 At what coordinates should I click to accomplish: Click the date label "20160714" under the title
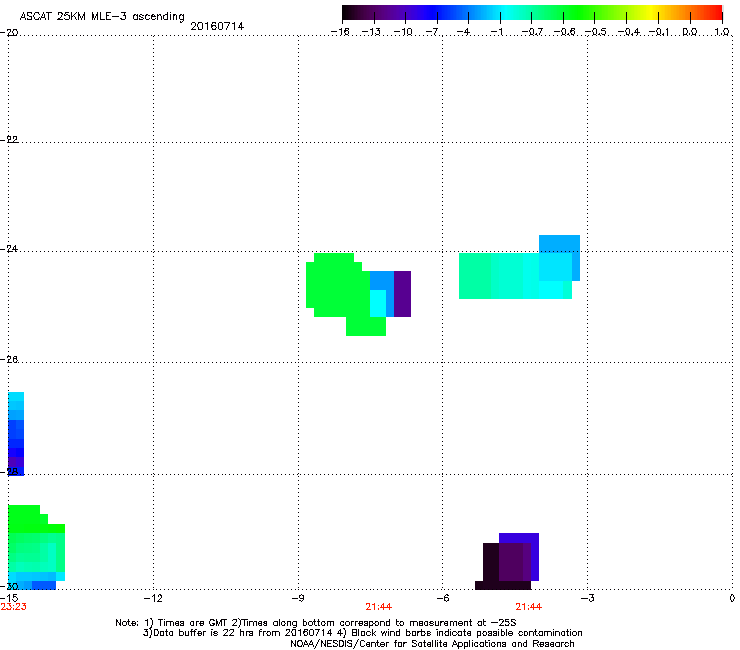click(217, 26)
